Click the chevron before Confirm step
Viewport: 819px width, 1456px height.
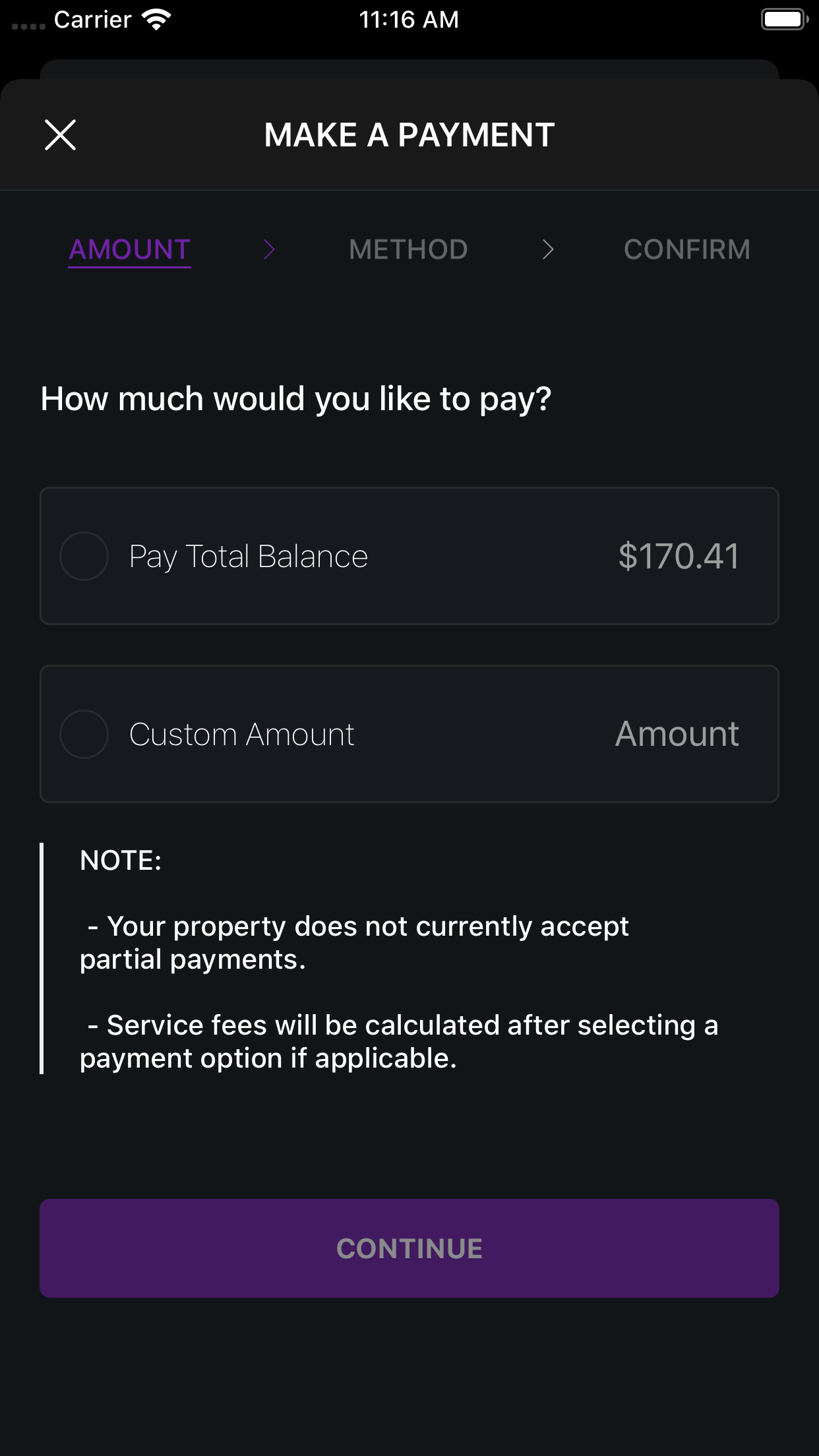(x=547, y=249)
